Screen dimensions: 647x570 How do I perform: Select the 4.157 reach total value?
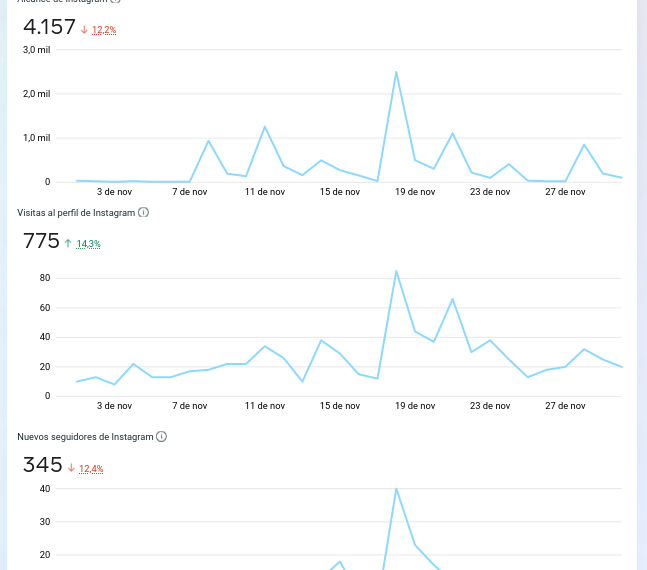(49, 27)
